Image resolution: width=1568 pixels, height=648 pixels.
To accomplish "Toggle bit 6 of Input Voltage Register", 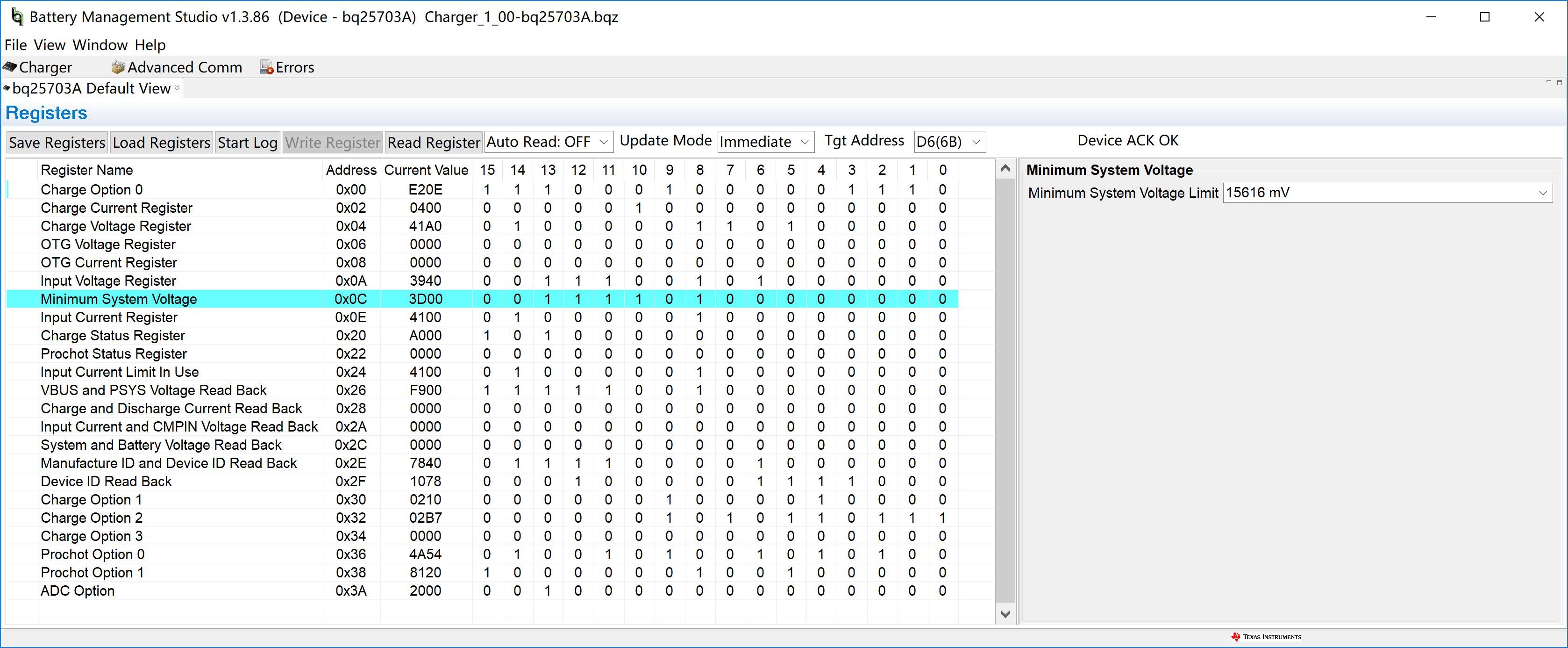I will 760,281.
